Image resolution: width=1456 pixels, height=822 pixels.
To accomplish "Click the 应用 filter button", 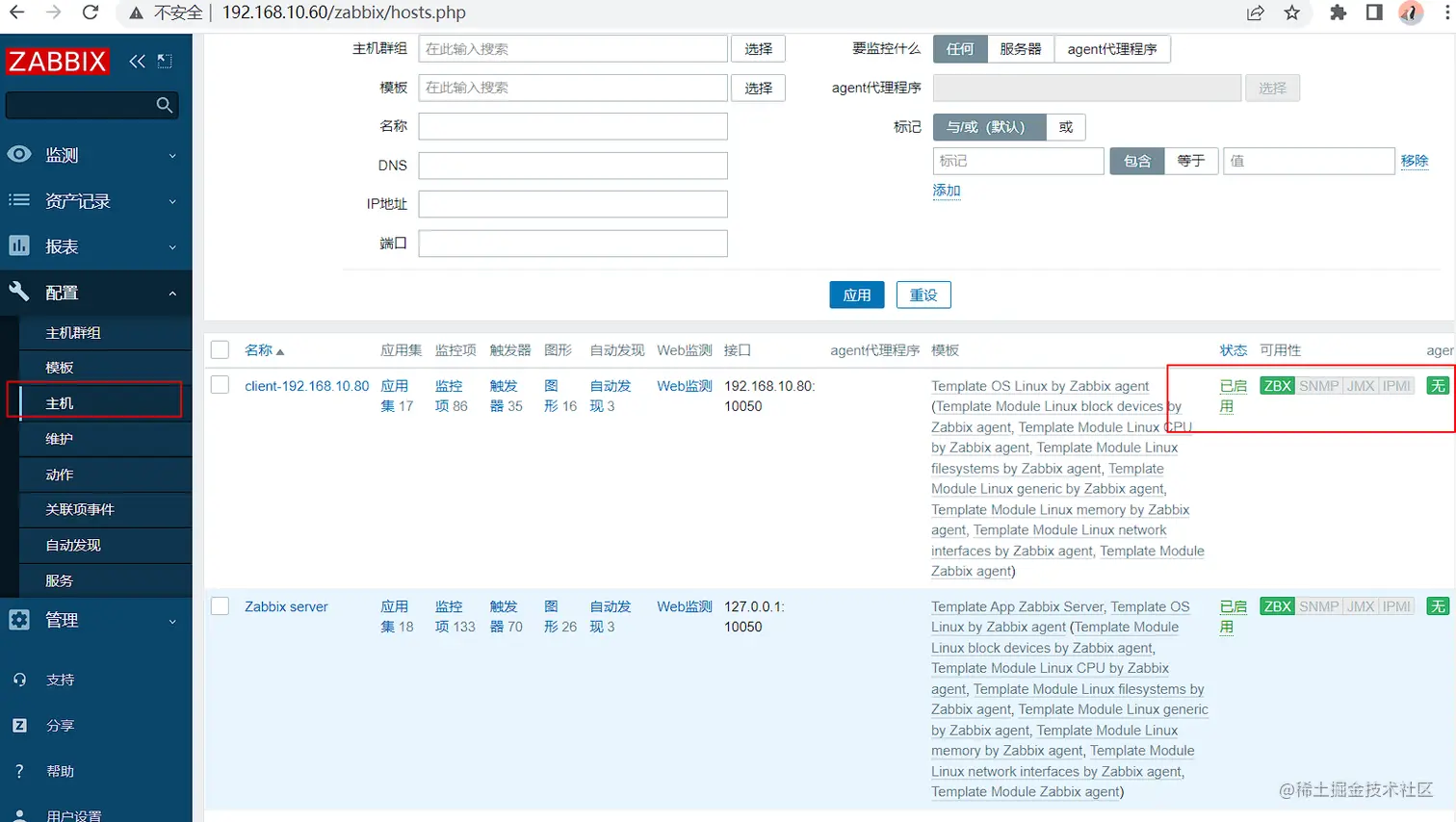I will coord(857,295).
